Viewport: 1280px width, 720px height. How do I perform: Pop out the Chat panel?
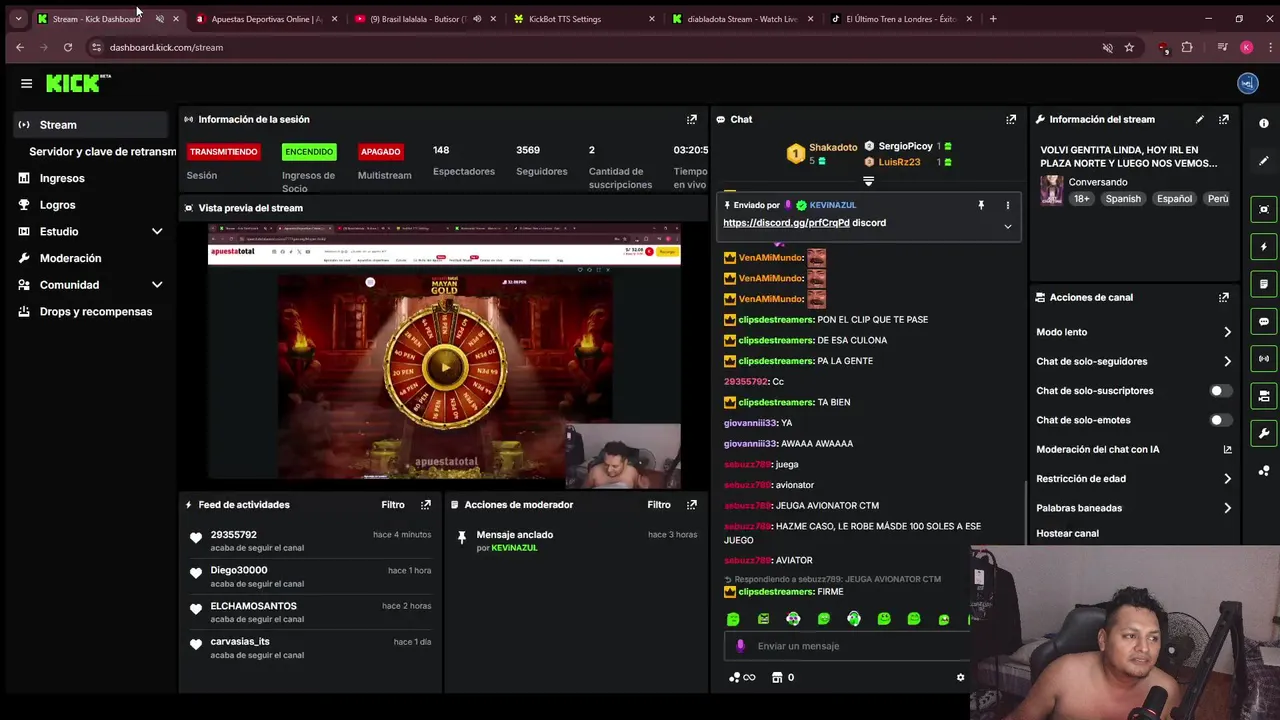pyautogui.click(x=1010, y=119)
